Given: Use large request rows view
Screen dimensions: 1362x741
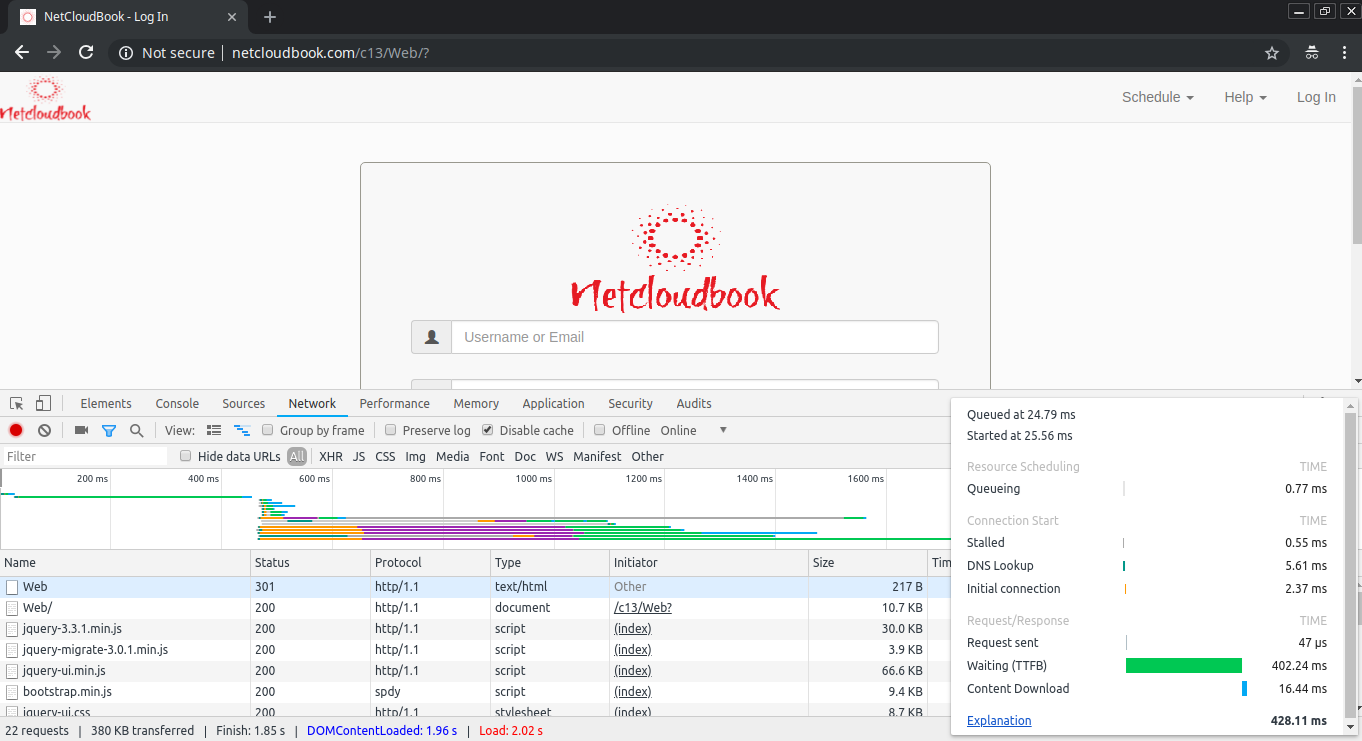Looking at the screenshot, I should (x=214, y=430).
